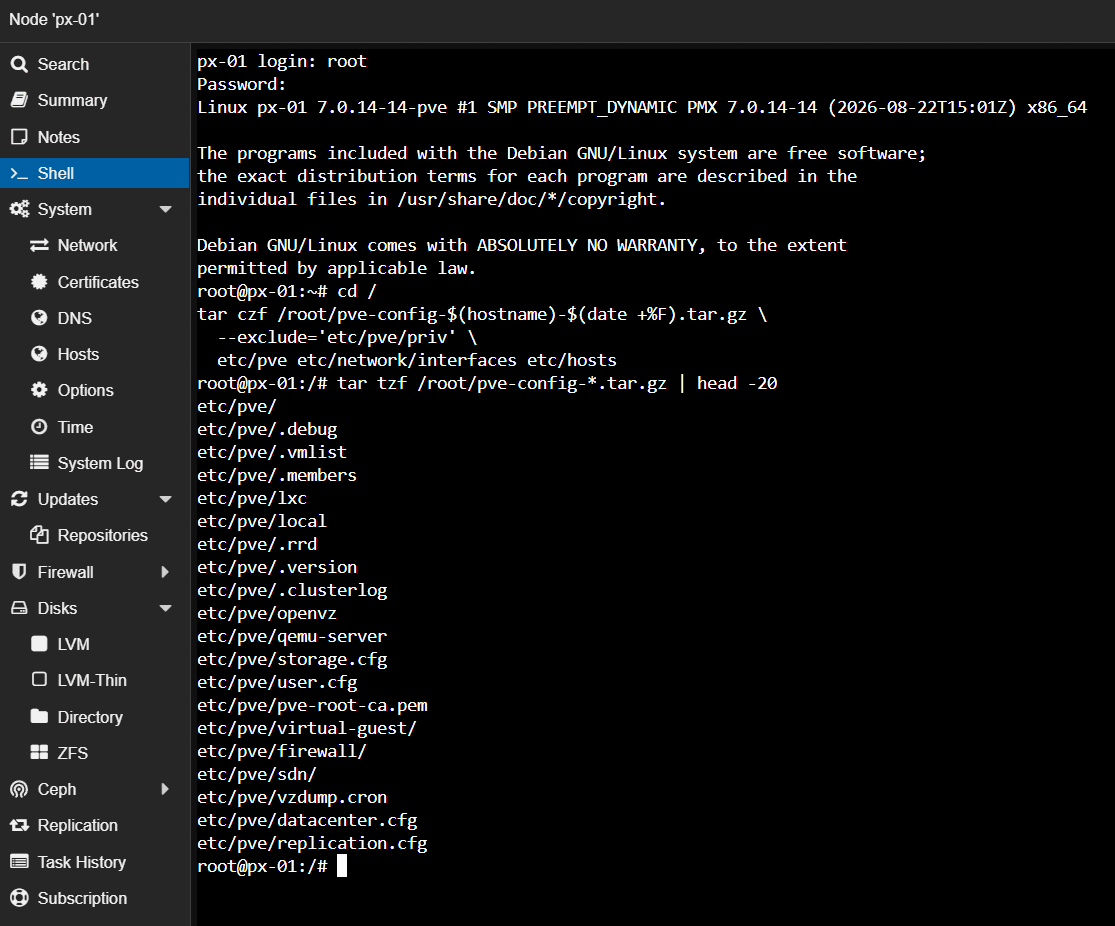Screen dimensions: 1115x926
Task: Expand the Ceph section arrow
Action: 165,789
